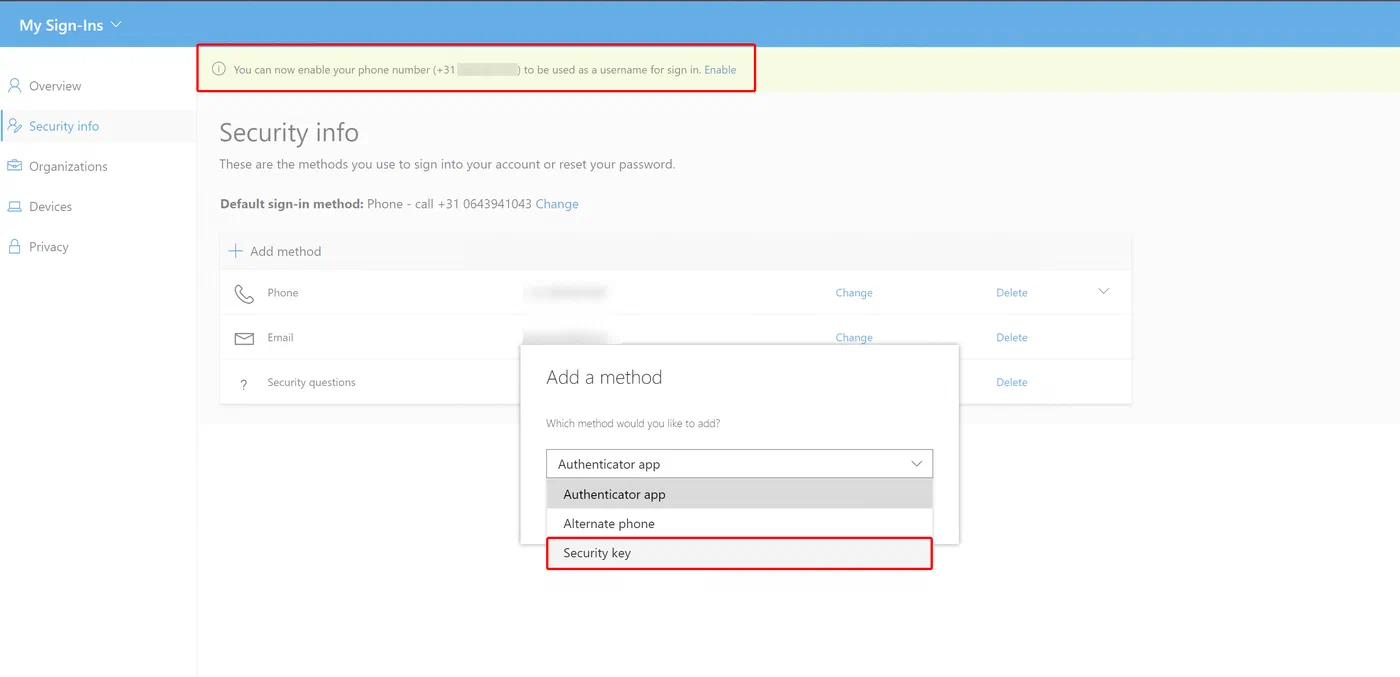Screen dimensions: 1400x677
Task: Open the My Sign-Ins header dropdown
Action: click(x=70, y=25)
